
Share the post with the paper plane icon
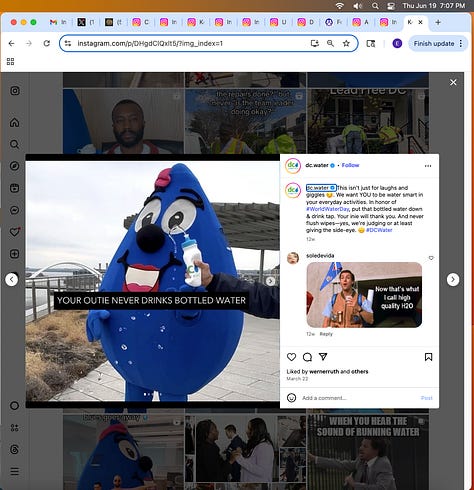(323, 357)
